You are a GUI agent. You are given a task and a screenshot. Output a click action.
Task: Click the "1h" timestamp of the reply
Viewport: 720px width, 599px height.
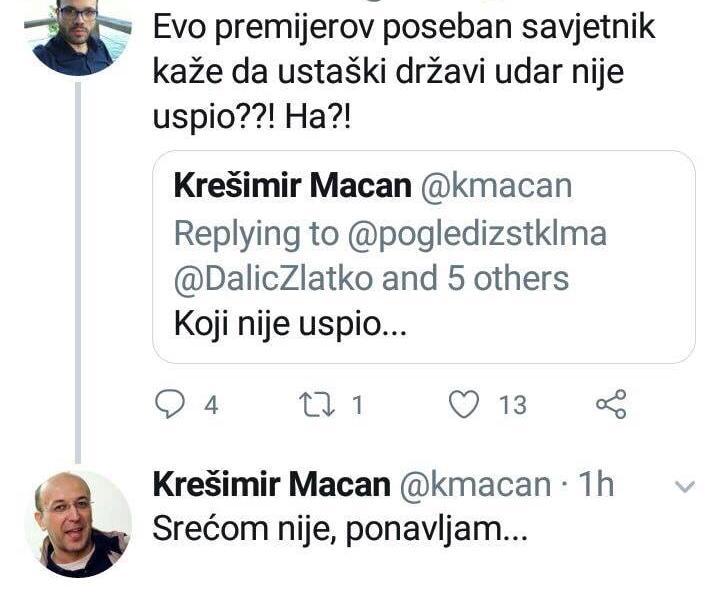pos(596,485)
